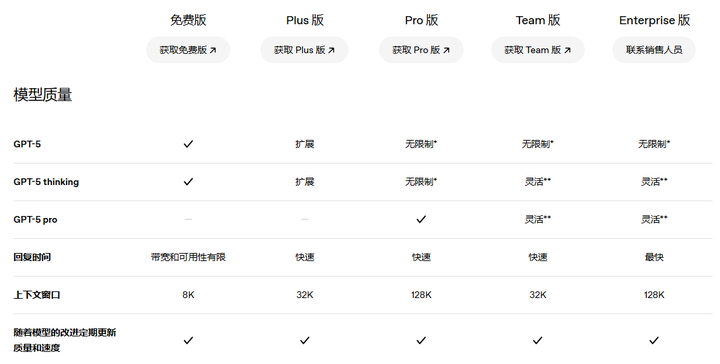Click the GPT-5 pro checkmark under Pro 版
The image size is (720, 364).
421,219
